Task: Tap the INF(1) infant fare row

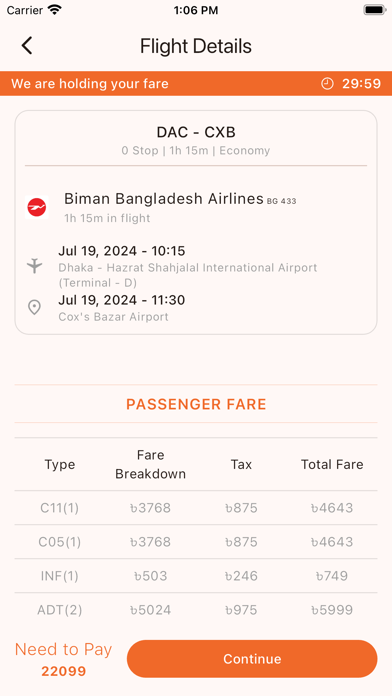Action: tap(196, 576)
